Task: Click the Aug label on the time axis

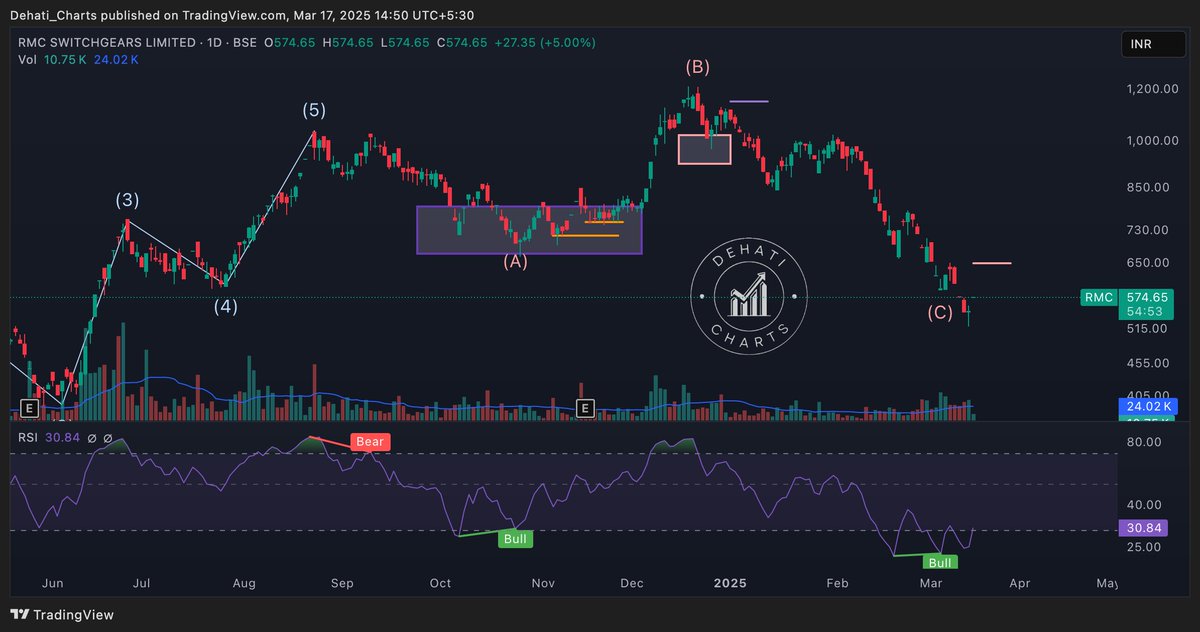Action: pos(244,582)
